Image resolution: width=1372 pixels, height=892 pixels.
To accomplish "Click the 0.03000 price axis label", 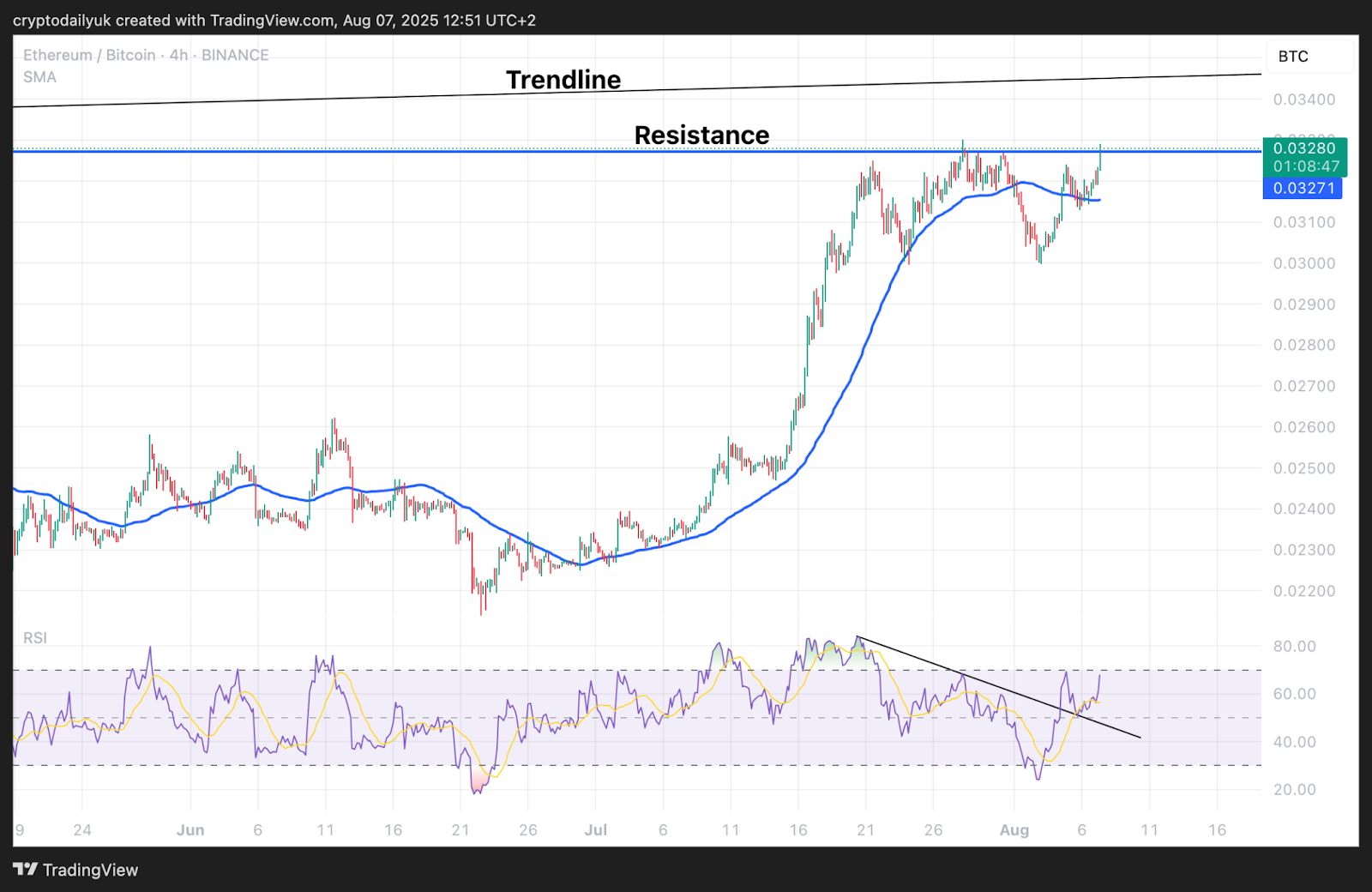I will tap(1303, 263).
